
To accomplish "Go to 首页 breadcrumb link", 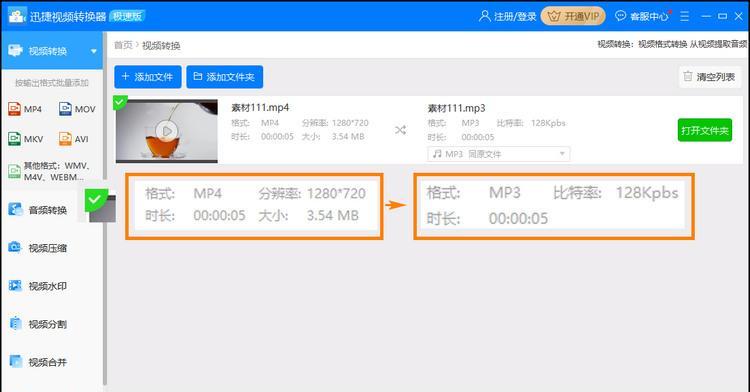I will click(x=123, y=45).
